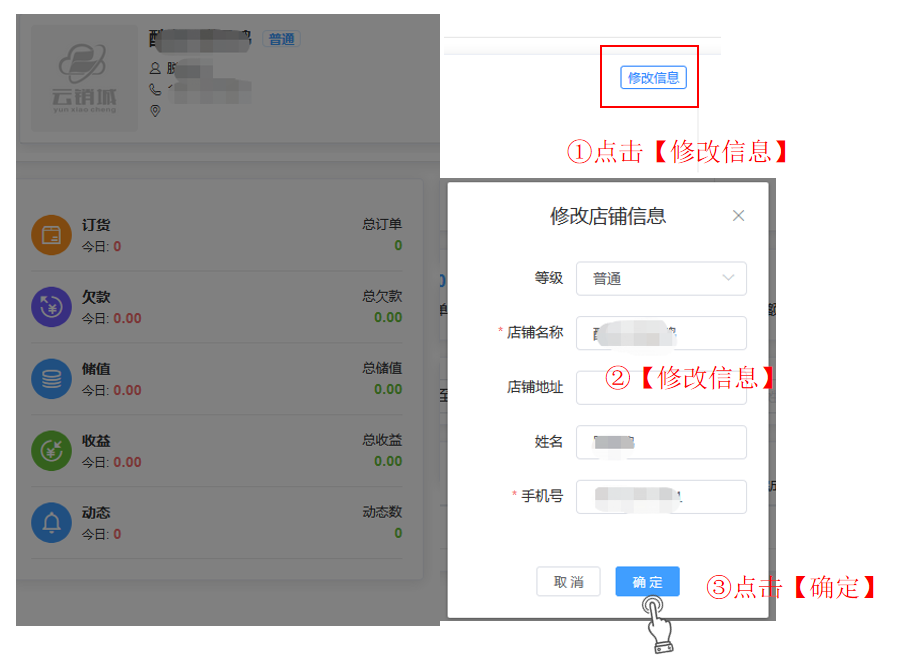Click the 欠款 label text
Viewport: 905px width, 666px height.
pyautogui.click(x=96, y=297)
